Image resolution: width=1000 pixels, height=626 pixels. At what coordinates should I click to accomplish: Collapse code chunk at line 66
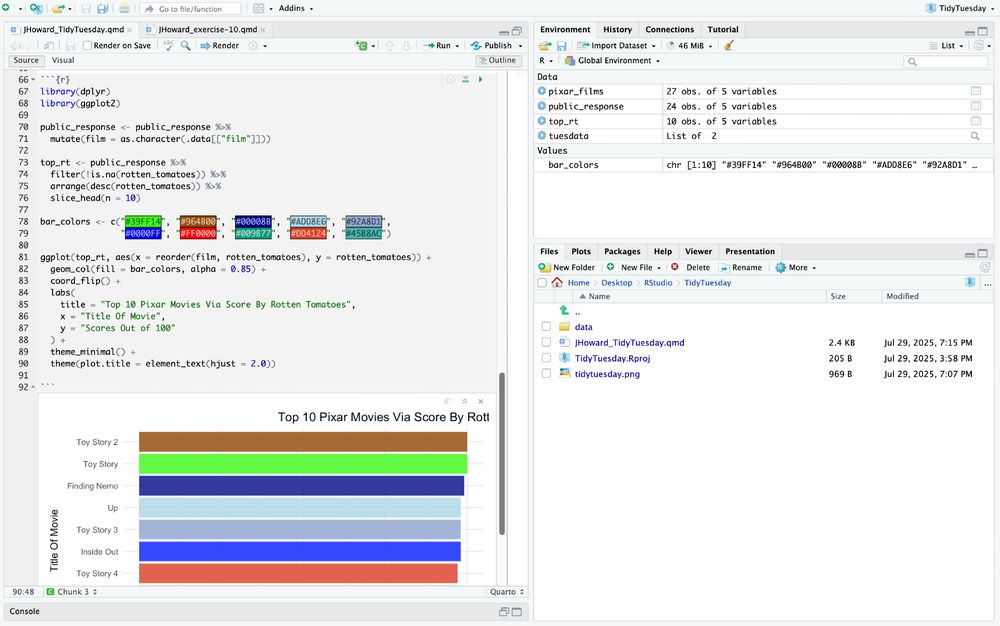33,80
